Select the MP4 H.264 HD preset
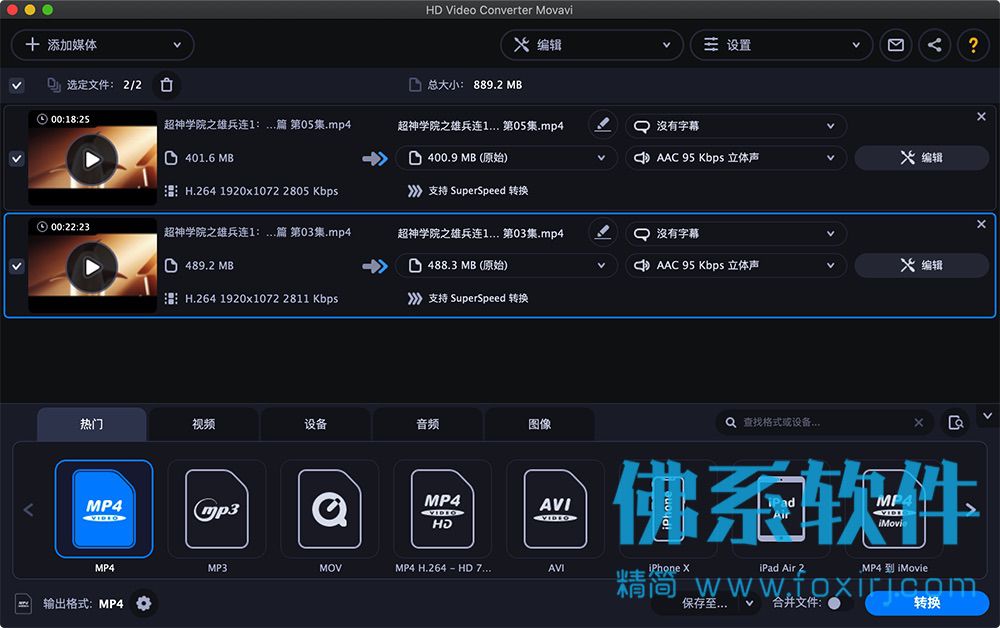Screen dimensions: 1000x628 coord(443,509)
